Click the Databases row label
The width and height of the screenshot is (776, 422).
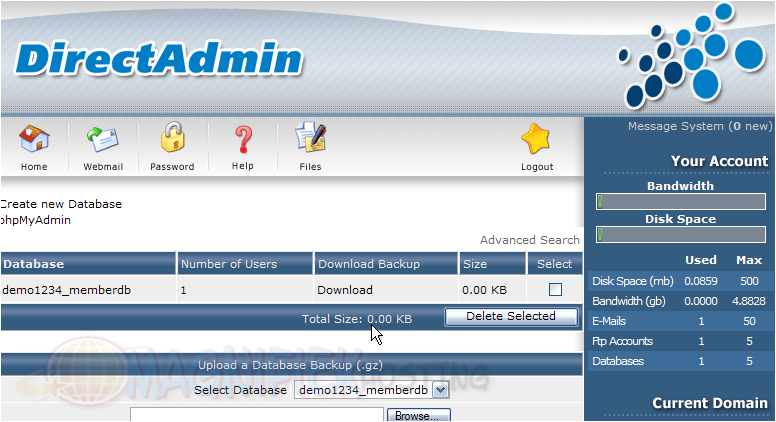tap(618, 361)
